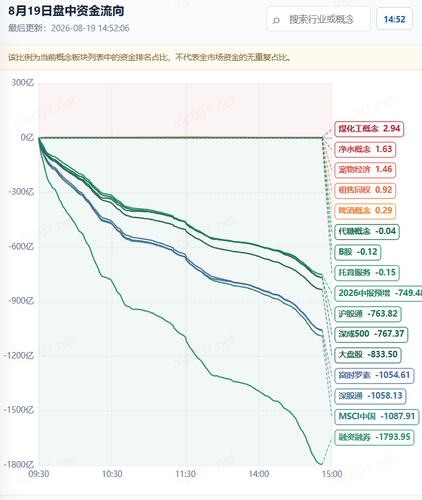
Task: Click the 深股通 -1058.13 label
Action: pos(370,396)
